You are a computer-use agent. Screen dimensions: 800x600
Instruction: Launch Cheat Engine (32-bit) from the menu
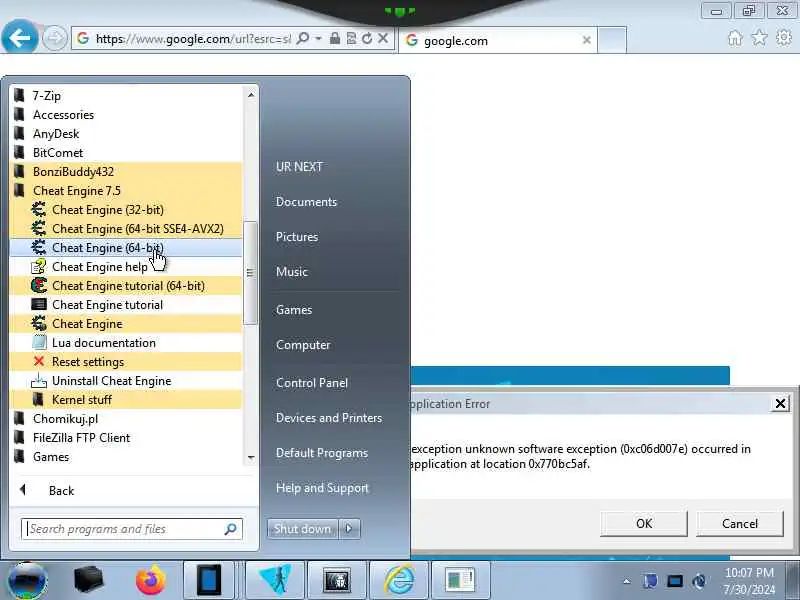tap(126, 210)
